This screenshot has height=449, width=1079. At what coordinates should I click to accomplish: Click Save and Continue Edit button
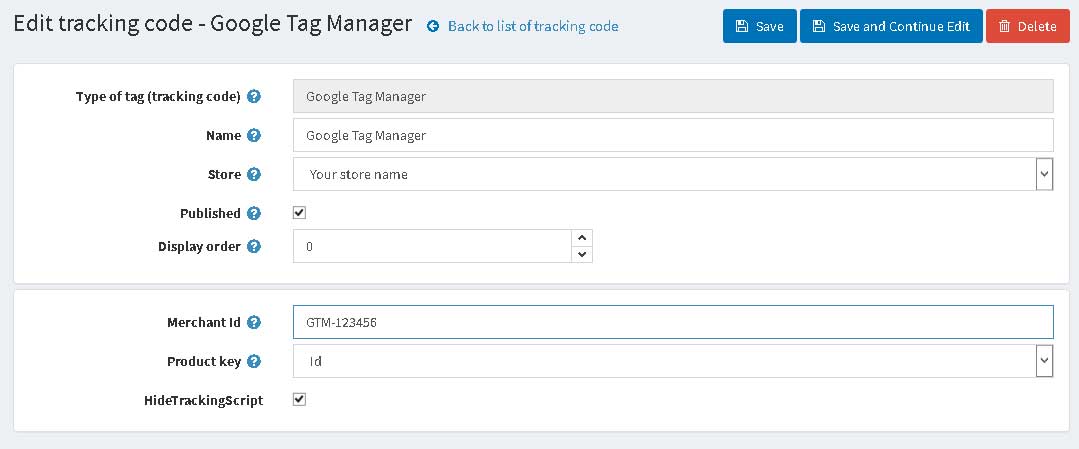click(891, 26)
